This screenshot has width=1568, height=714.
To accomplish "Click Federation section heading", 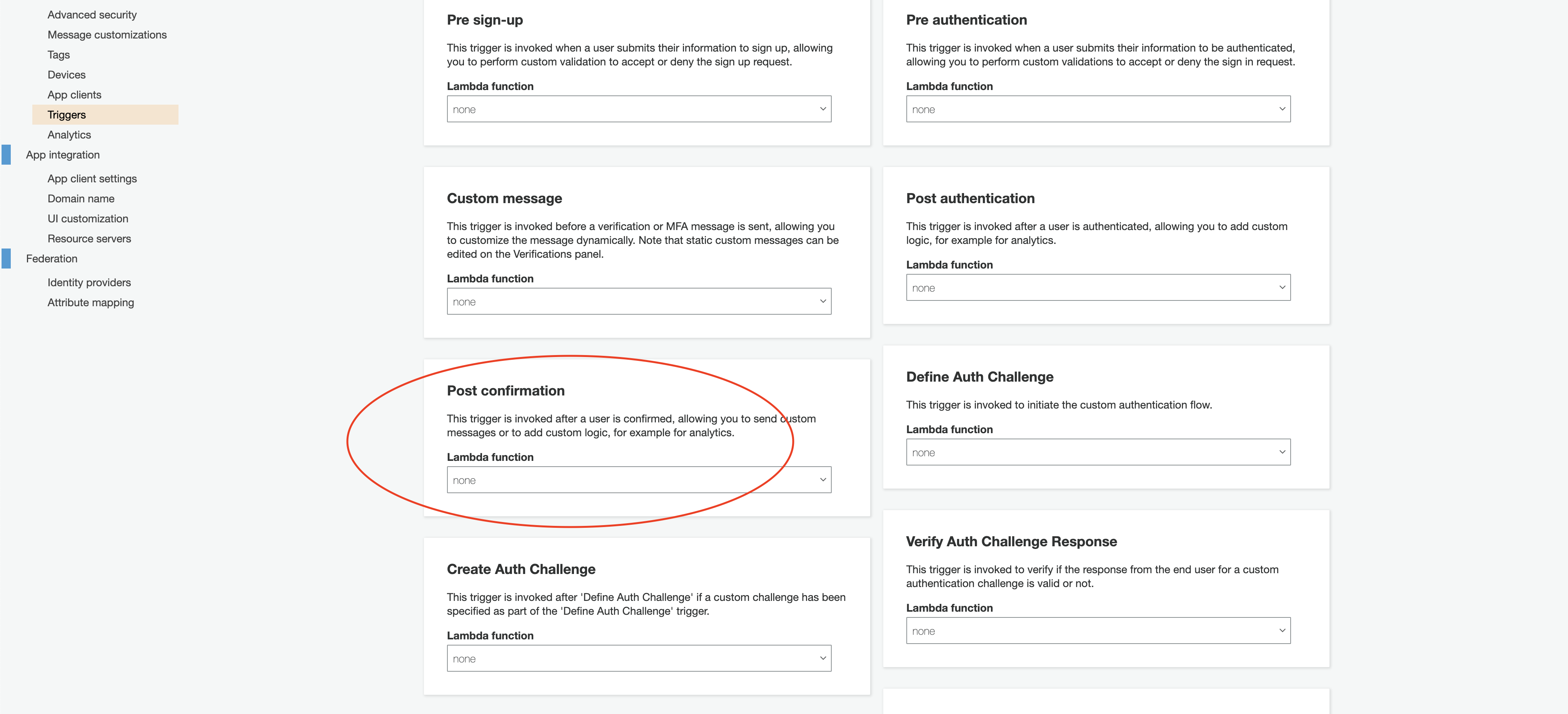I will click(x=52, y=259).
